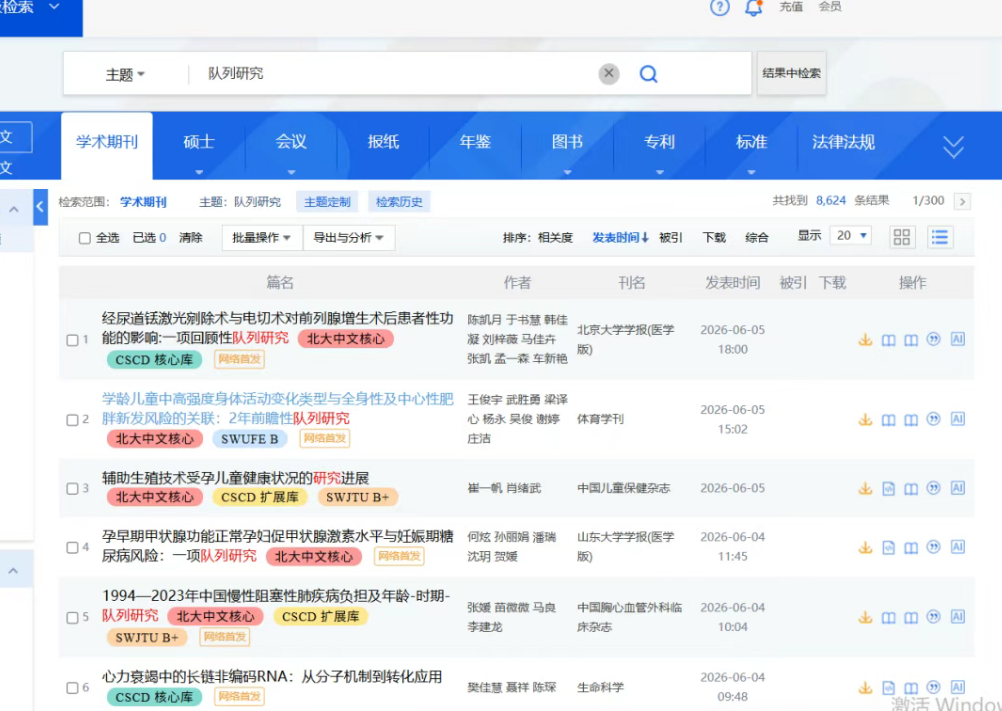
Task: Check the box for result 6
Action: pyautogui.click(x=72, y=688)
